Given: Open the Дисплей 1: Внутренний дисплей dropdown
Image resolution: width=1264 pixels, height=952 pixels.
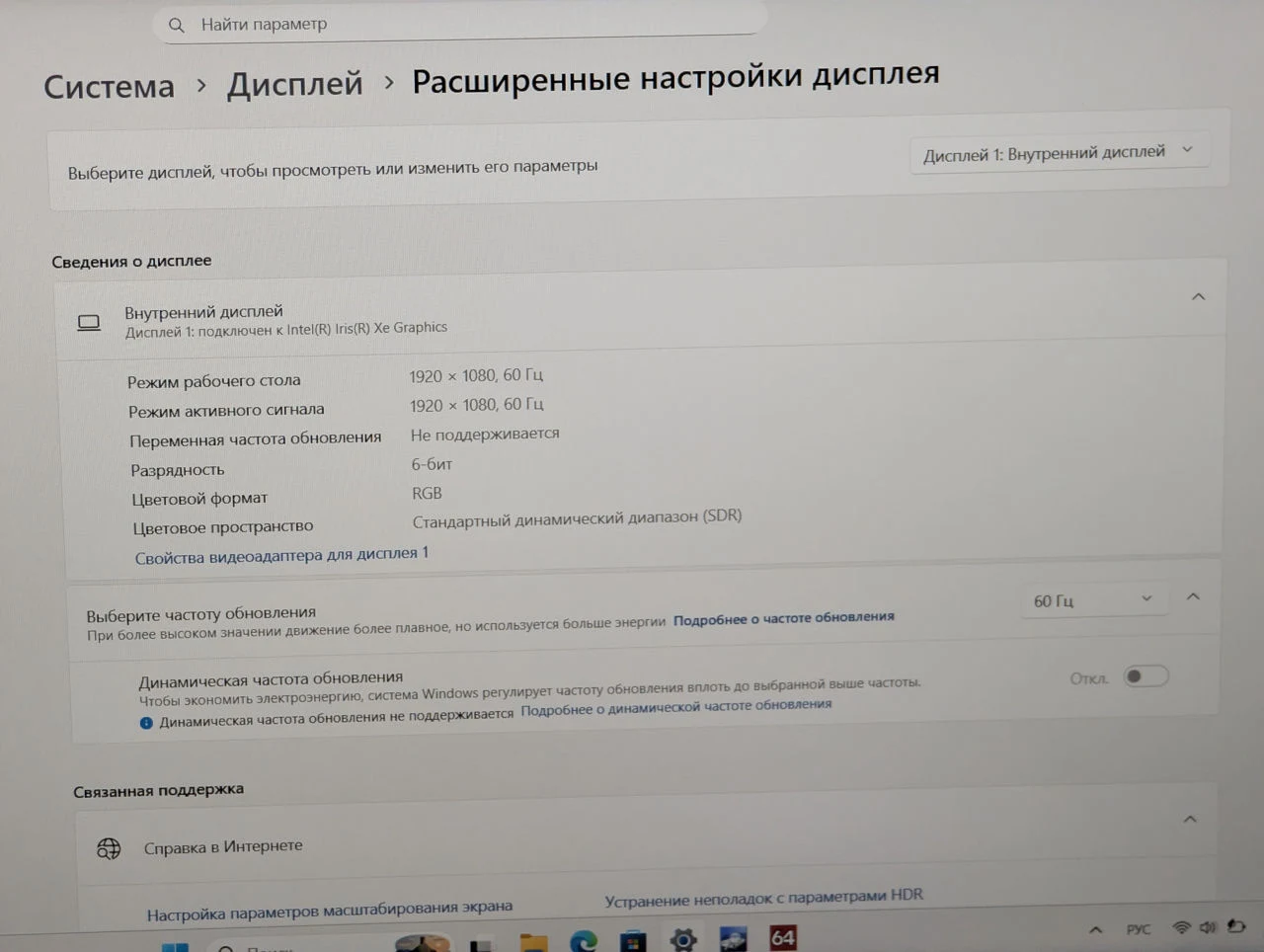Looking at the screenshot, I should [1059, 153].
